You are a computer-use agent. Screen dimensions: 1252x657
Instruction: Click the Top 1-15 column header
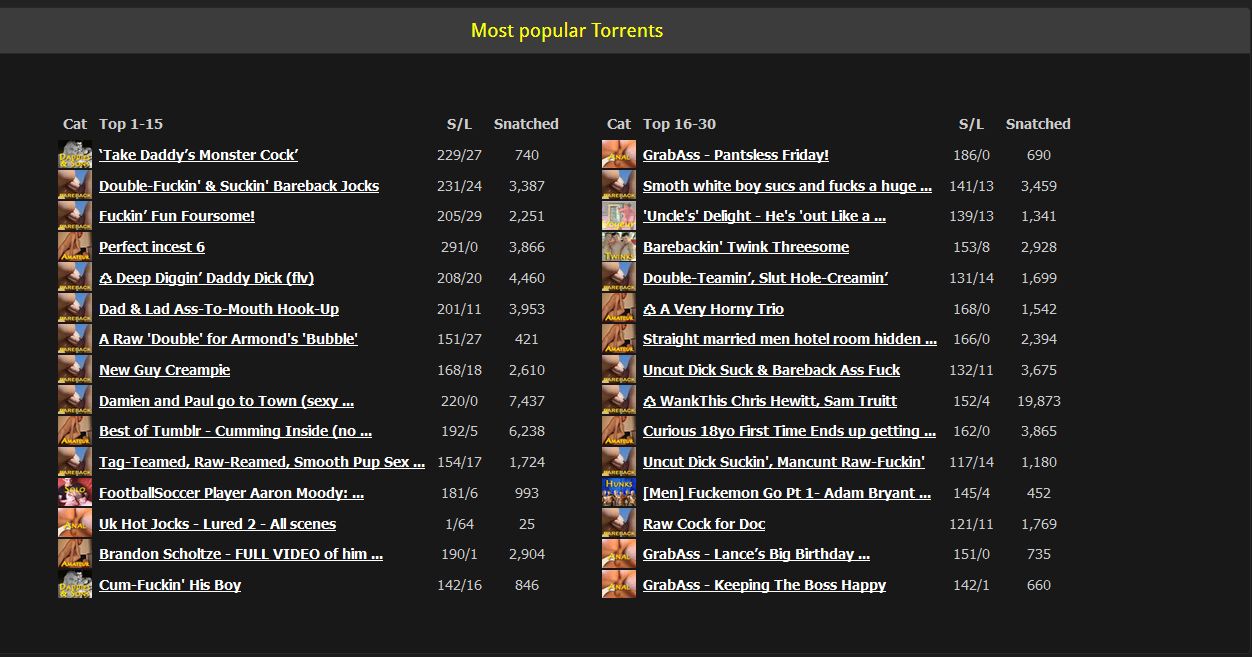pos(131,124)
